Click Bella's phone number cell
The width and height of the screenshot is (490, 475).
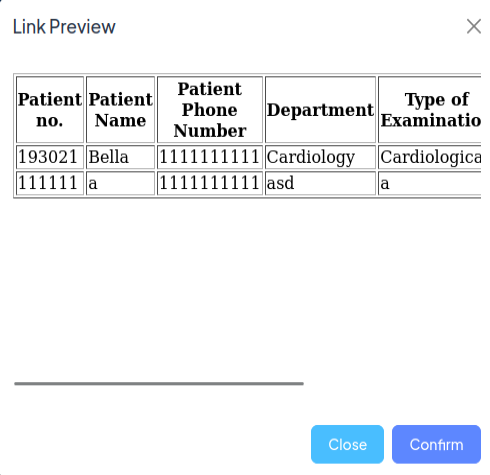point(210,157)
